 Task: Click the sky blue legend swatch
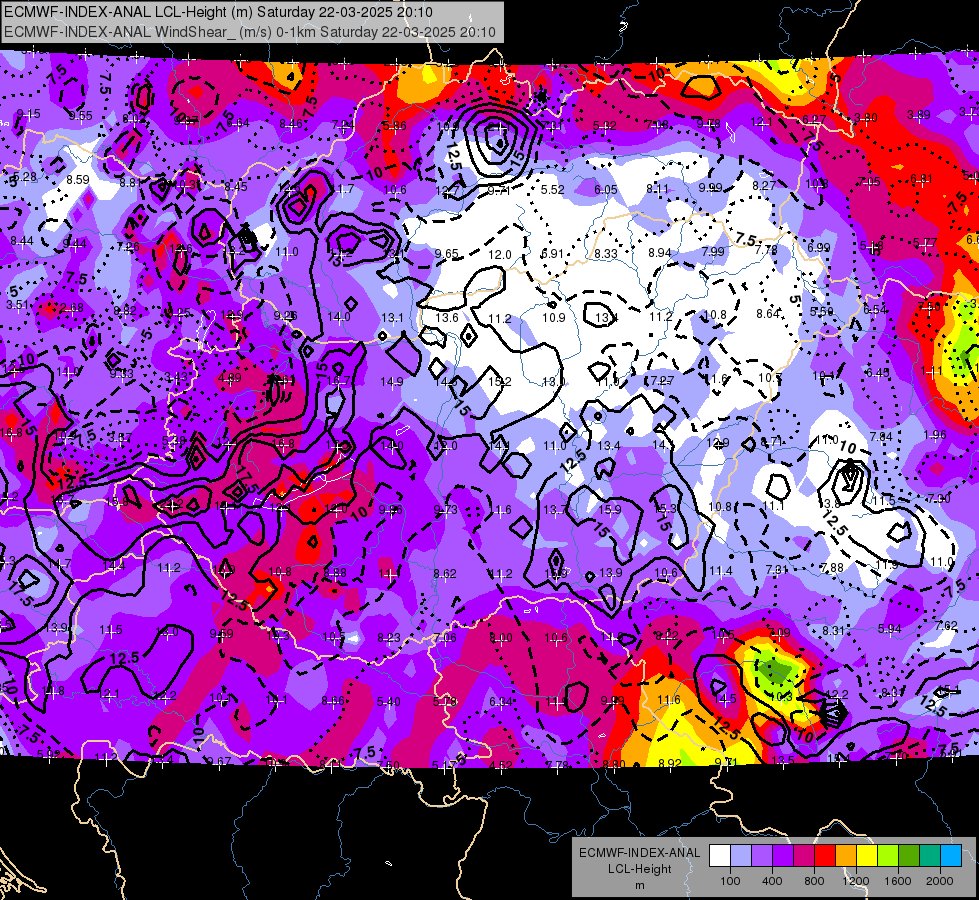click(952, 856)
